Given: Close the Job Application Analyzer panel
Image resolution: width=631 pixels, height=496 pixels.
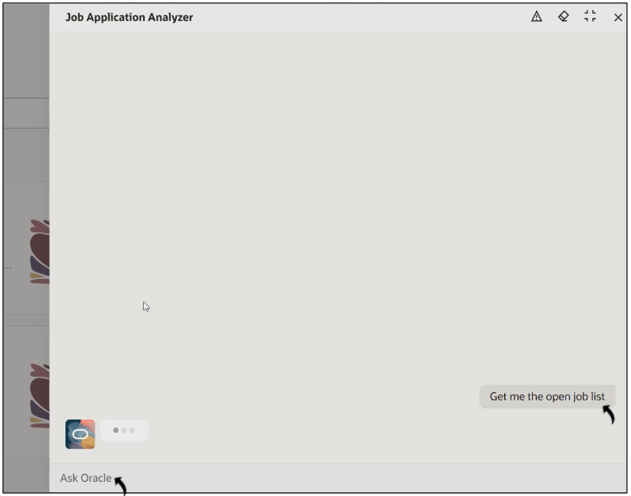Looking at the screenshot, I should click(x=618, y=17).
